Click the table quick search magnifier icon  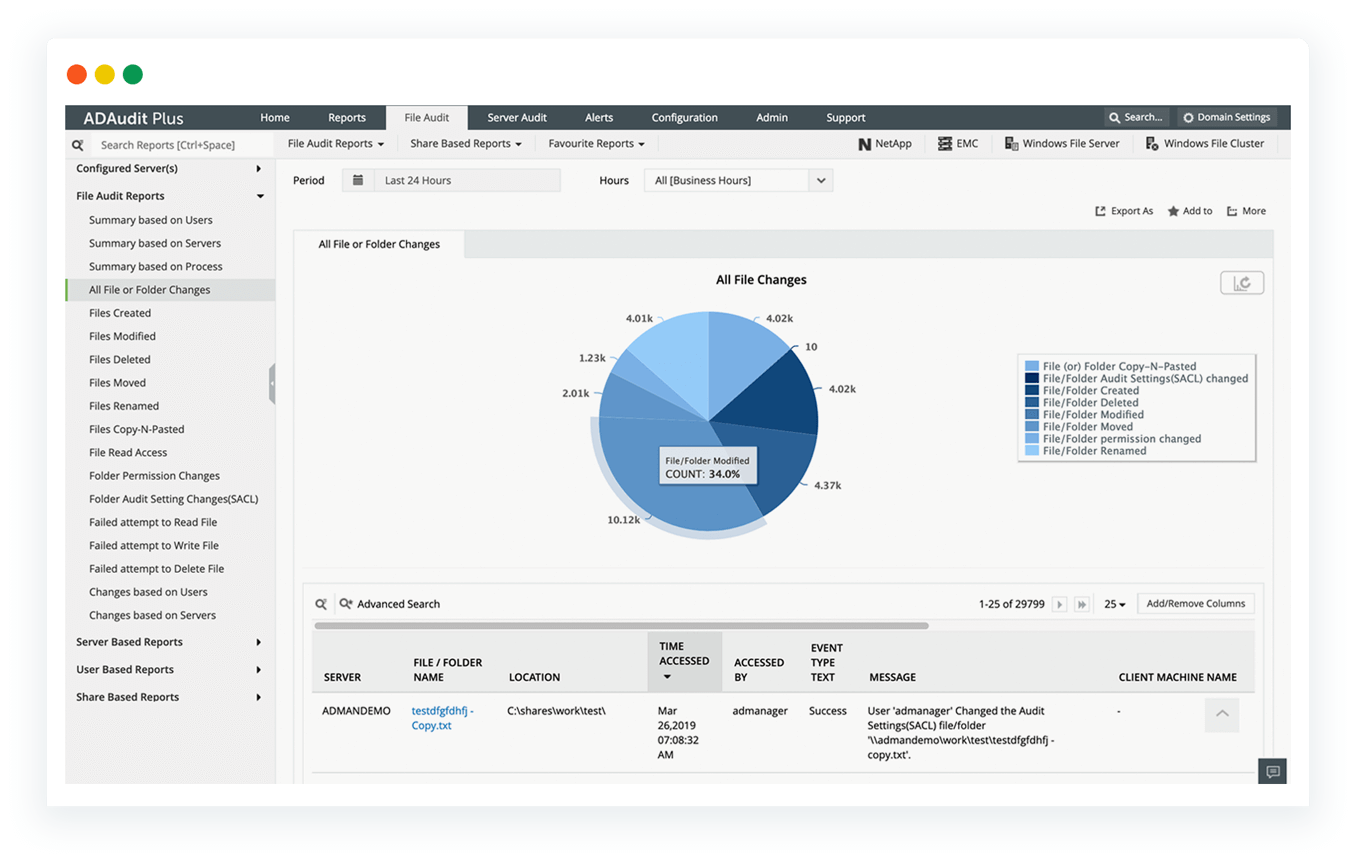321,604
